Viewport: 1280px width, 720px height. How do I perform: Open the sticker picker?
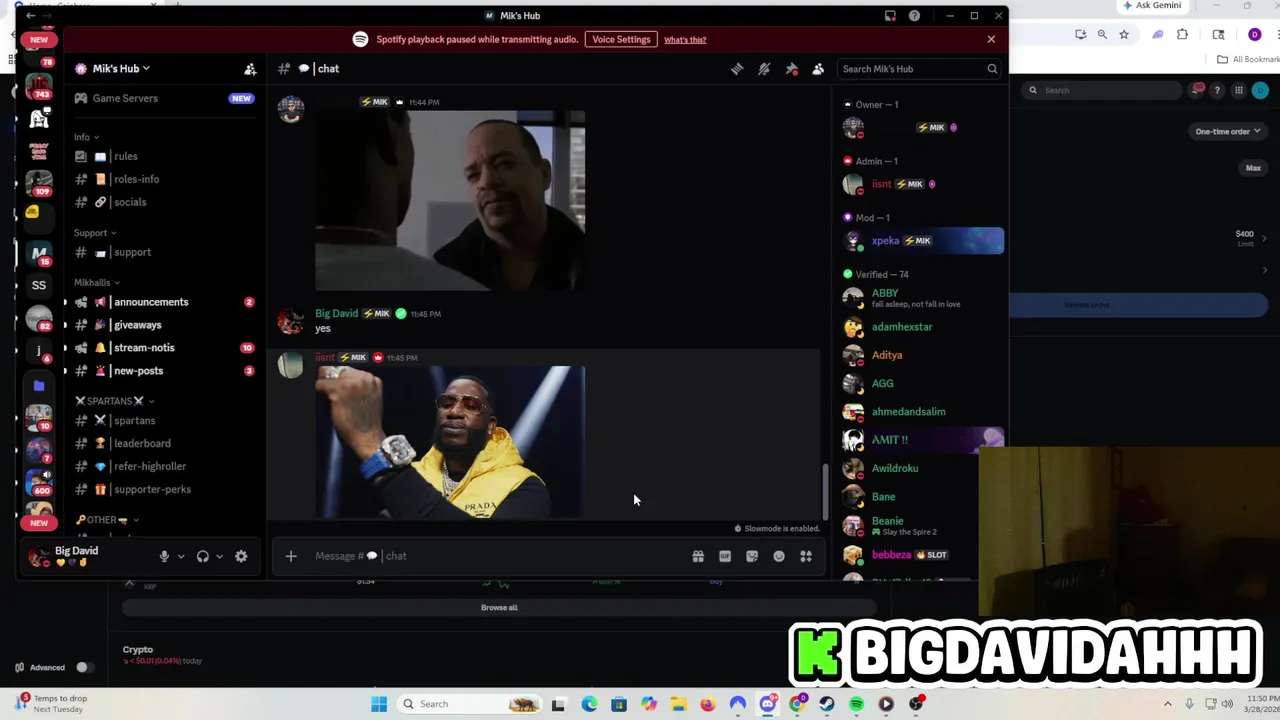pyautogui.click(x=752, y=556)
